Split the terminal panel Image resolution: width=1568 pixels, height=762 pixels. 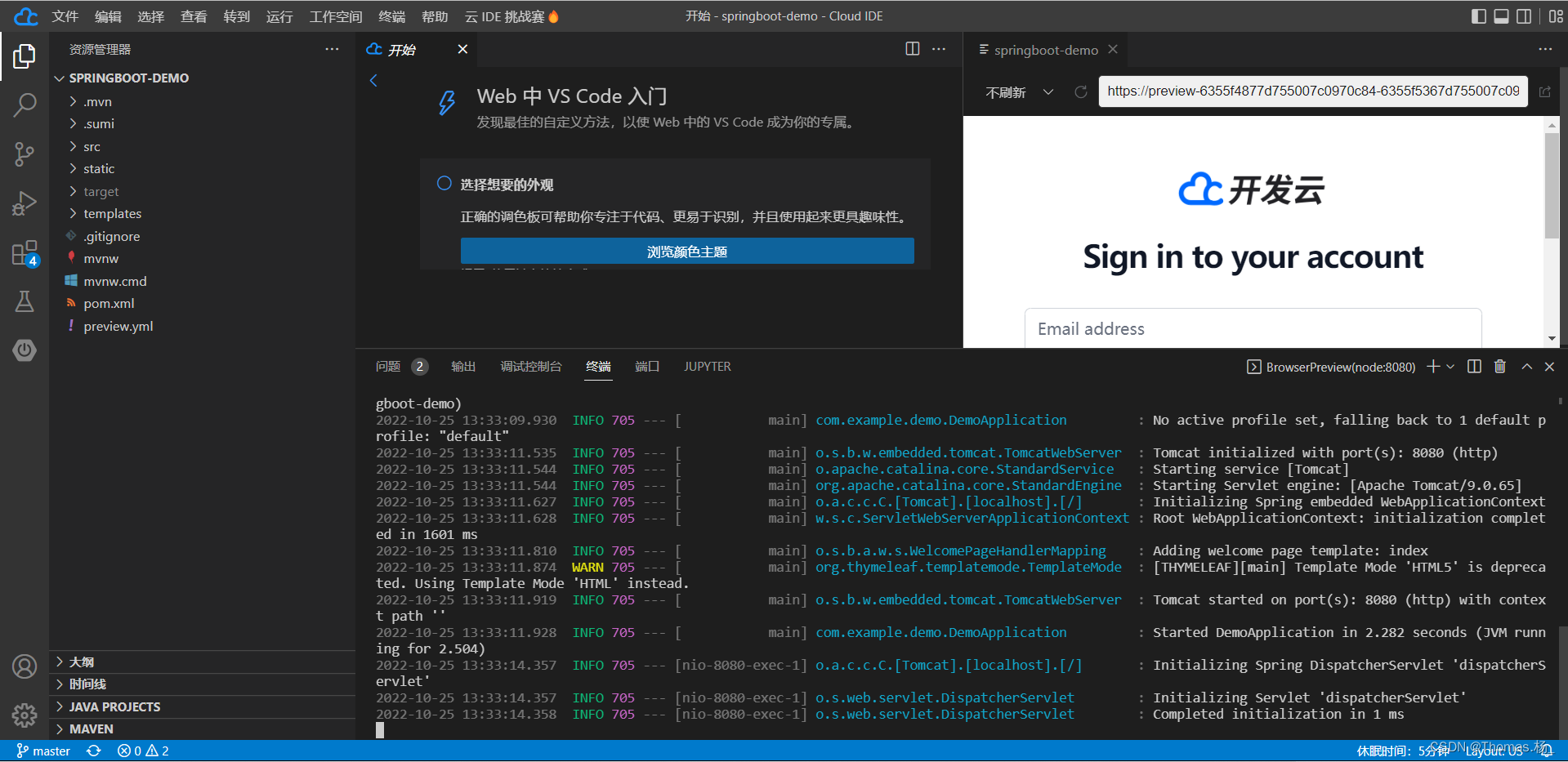click(1474, 367)
